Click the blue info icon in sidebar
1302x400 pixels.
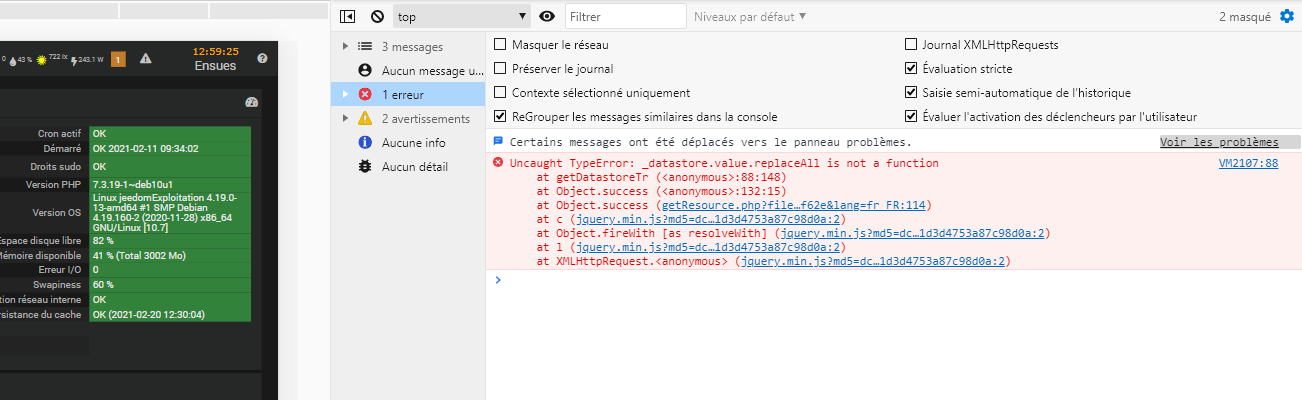tap(365, 142)
